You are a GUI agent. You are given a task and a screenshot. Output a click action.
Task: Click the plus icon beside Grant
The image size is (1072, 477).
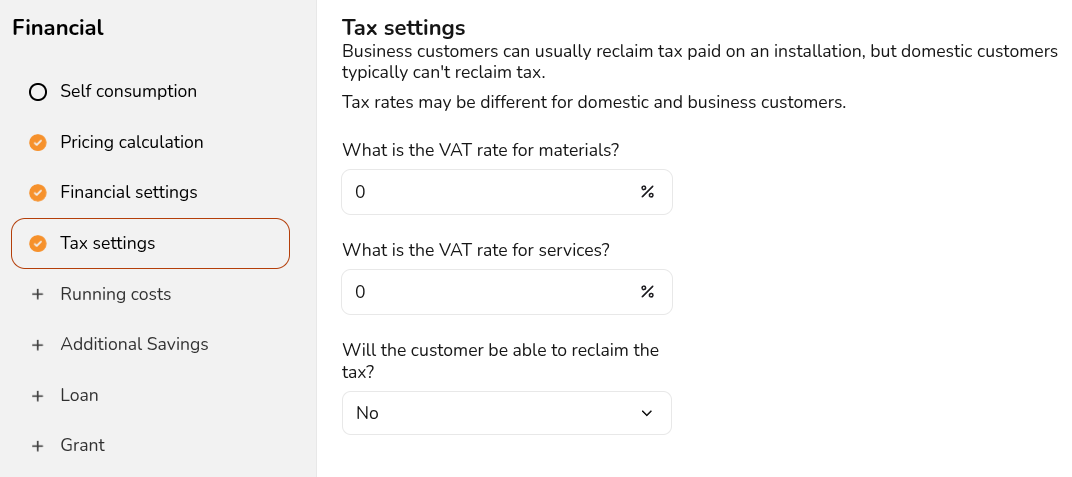tap(38, 446)
